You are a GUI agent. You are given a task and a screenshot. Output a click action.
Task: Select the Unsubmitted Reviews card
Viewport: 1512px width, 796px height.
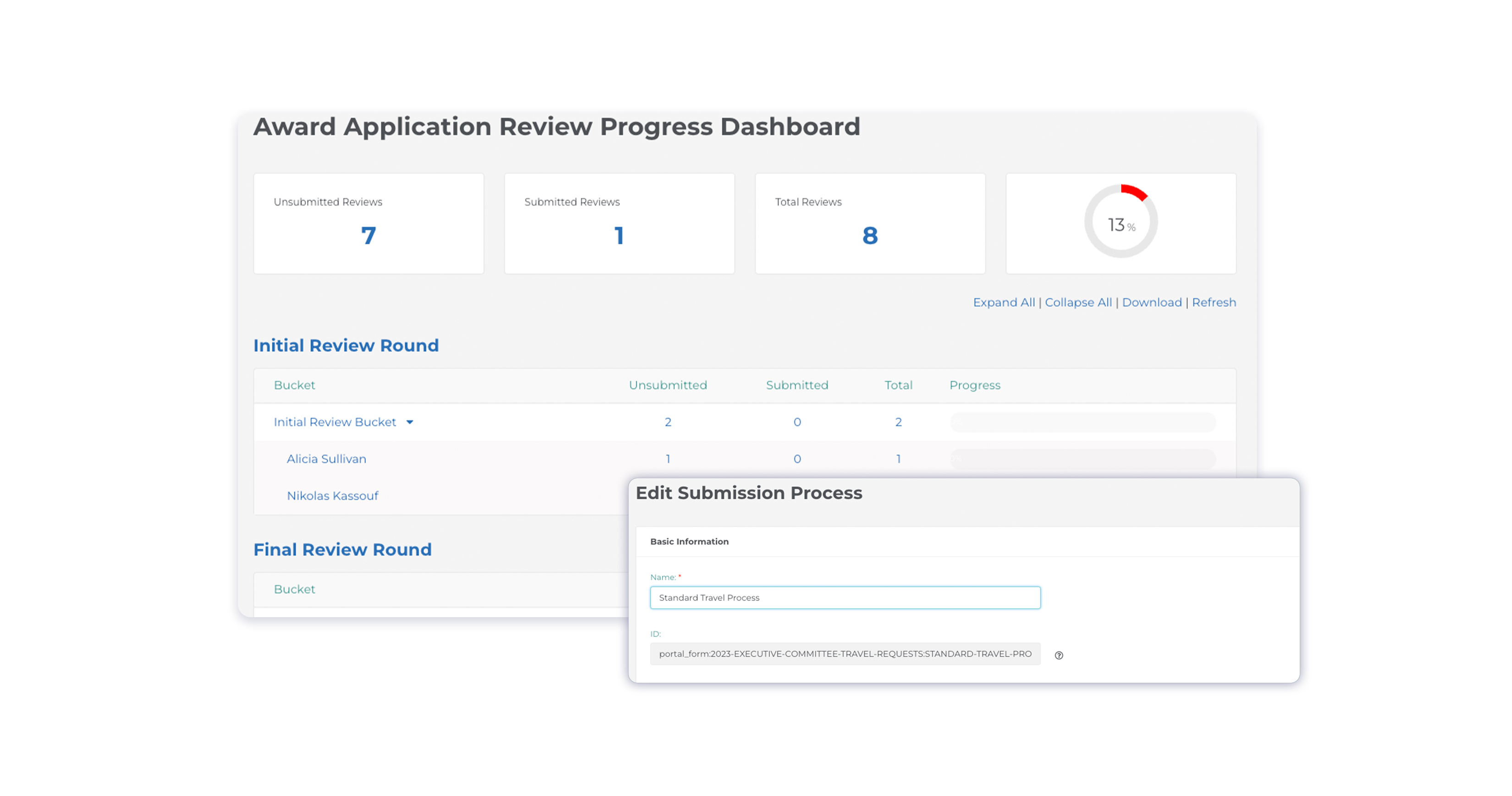click(x=368, y=224)
